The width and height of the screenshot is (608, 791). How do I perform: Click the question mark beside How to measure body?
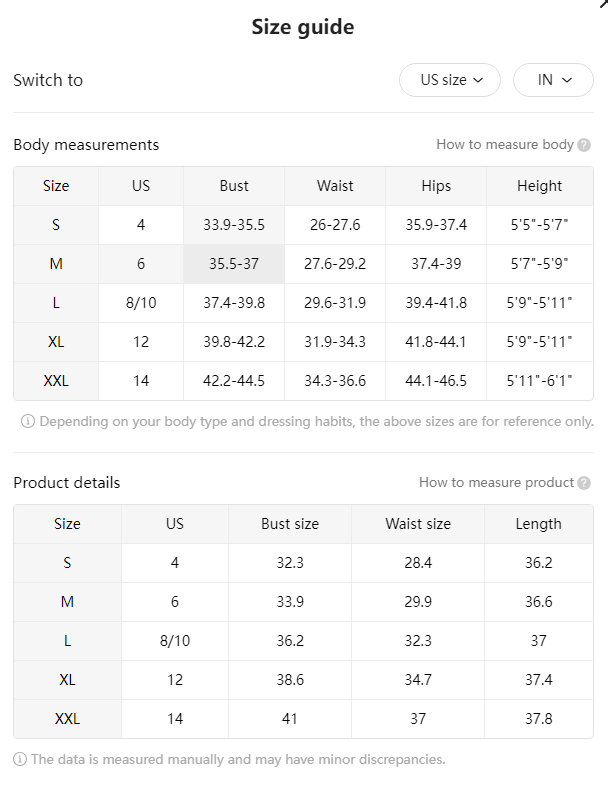(x=584, y=145)
